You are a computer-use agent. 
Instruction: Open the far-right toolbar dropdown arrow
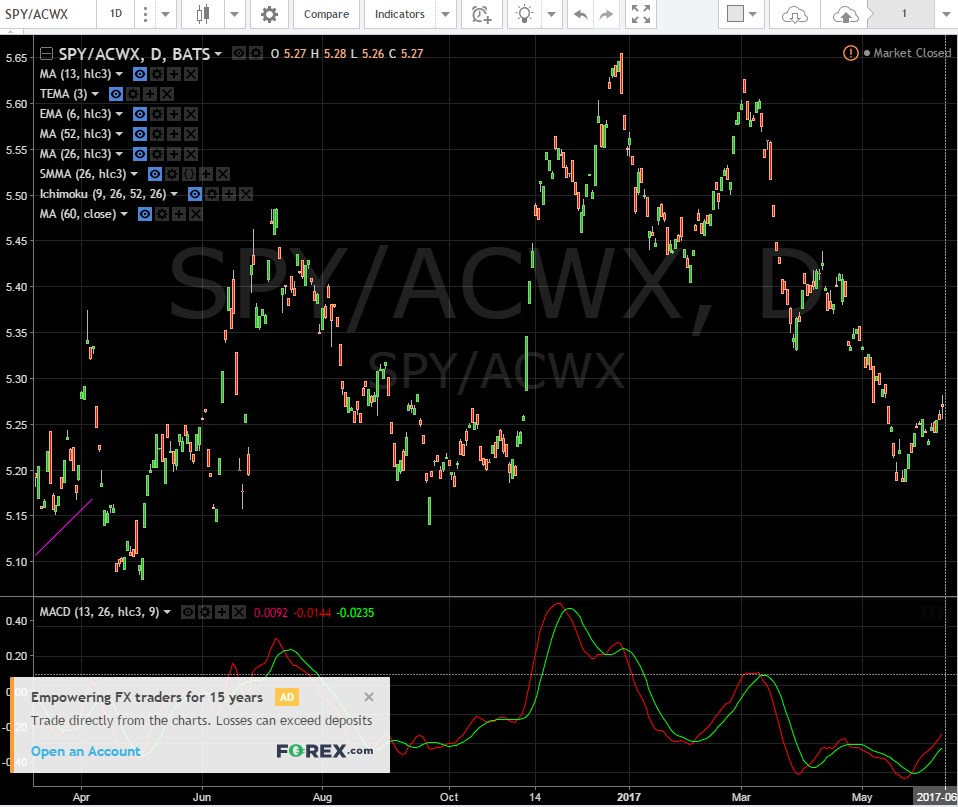coord(946,14)
